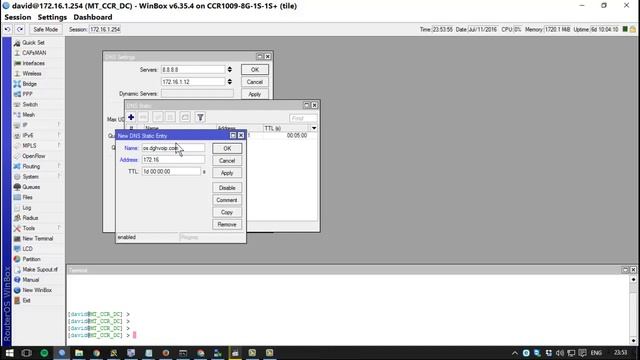
Task: Click the ENG language indicator
Action: coord(596,353)
